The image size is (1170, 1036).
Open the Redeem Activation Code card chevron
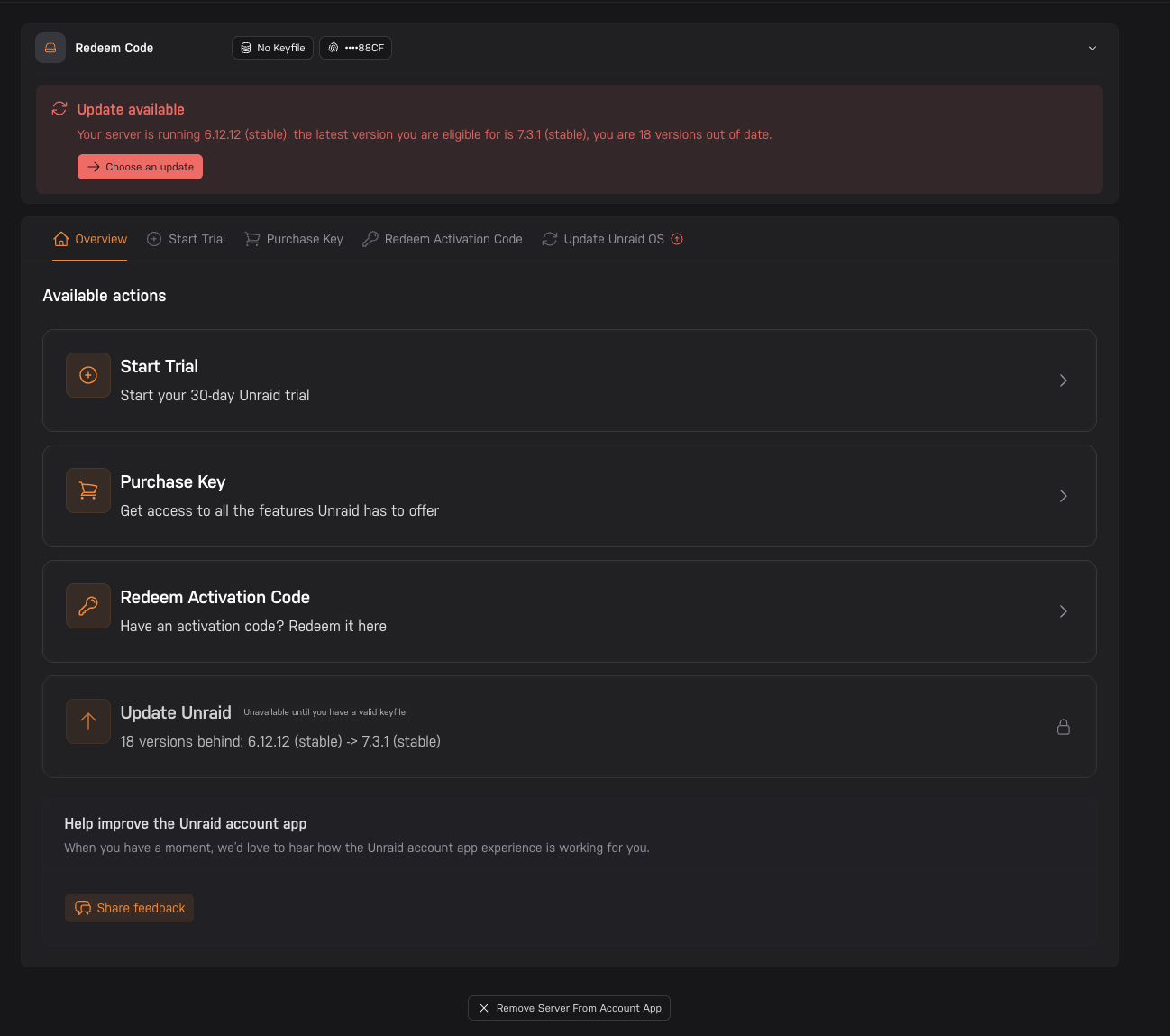(x=1064, y=611)
